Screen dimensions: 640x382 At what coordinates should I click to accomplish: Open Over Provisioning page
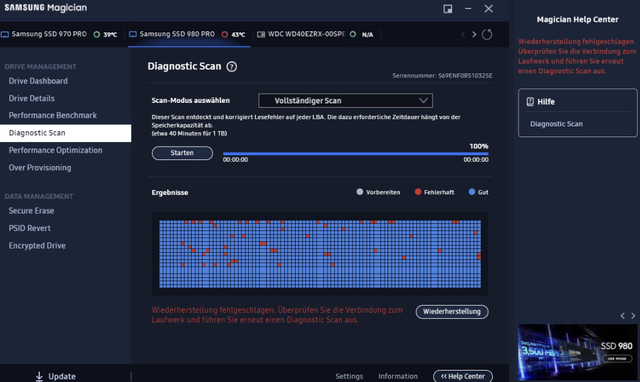tap(40, 168)
